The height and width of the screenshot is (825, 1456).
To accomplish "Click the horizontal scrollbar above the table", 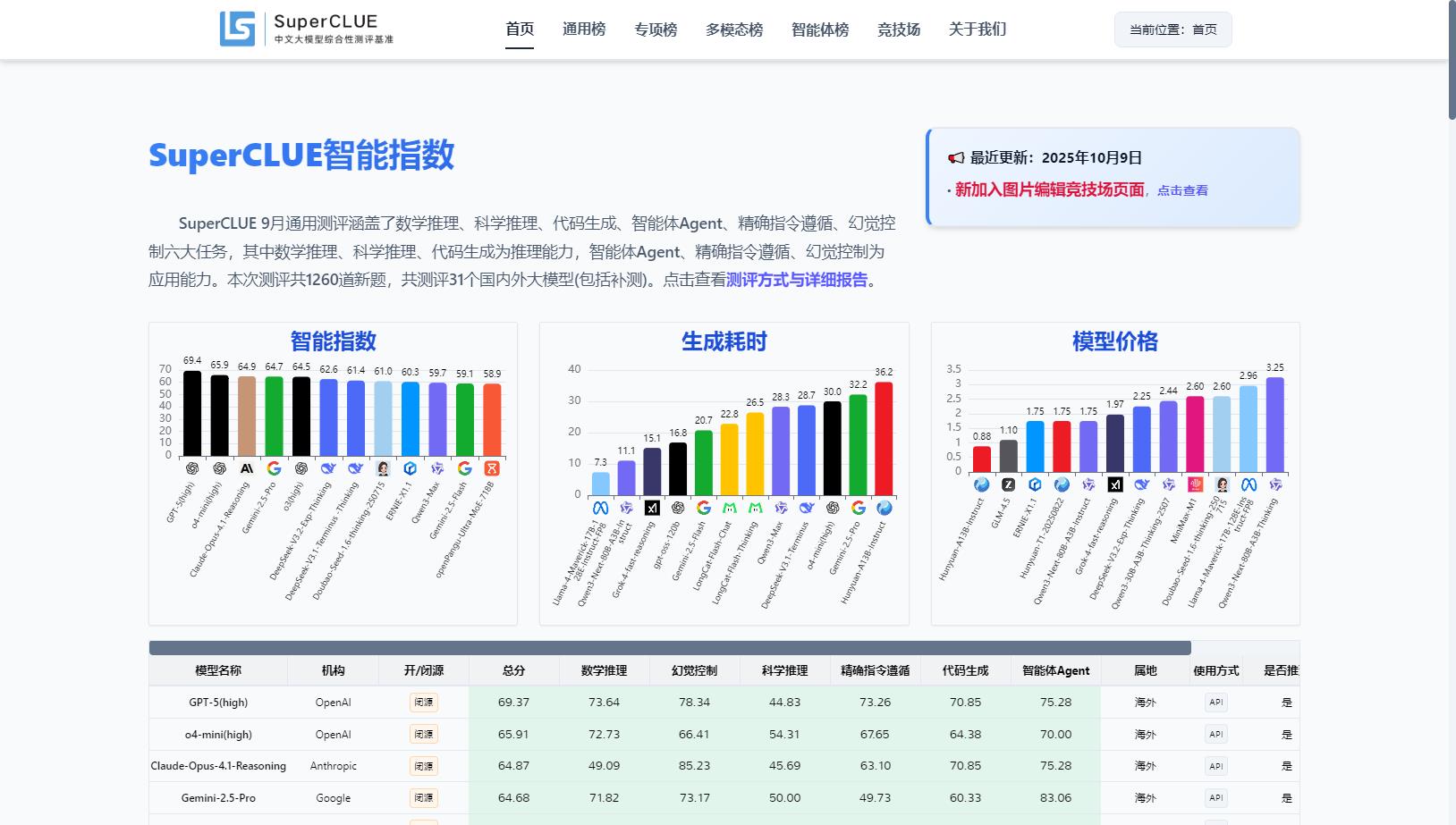I will point(669,648).
